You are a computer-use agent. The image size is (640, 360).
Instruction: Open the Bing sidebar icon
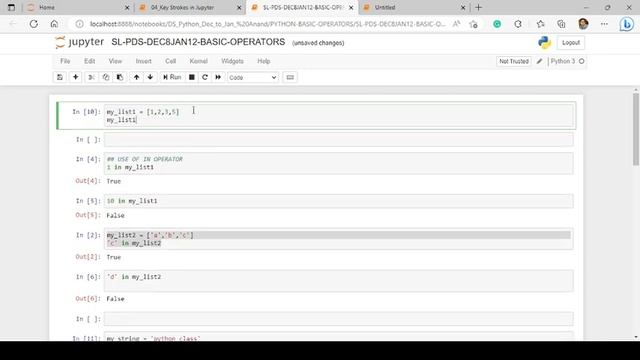click(x=627, y=24)
